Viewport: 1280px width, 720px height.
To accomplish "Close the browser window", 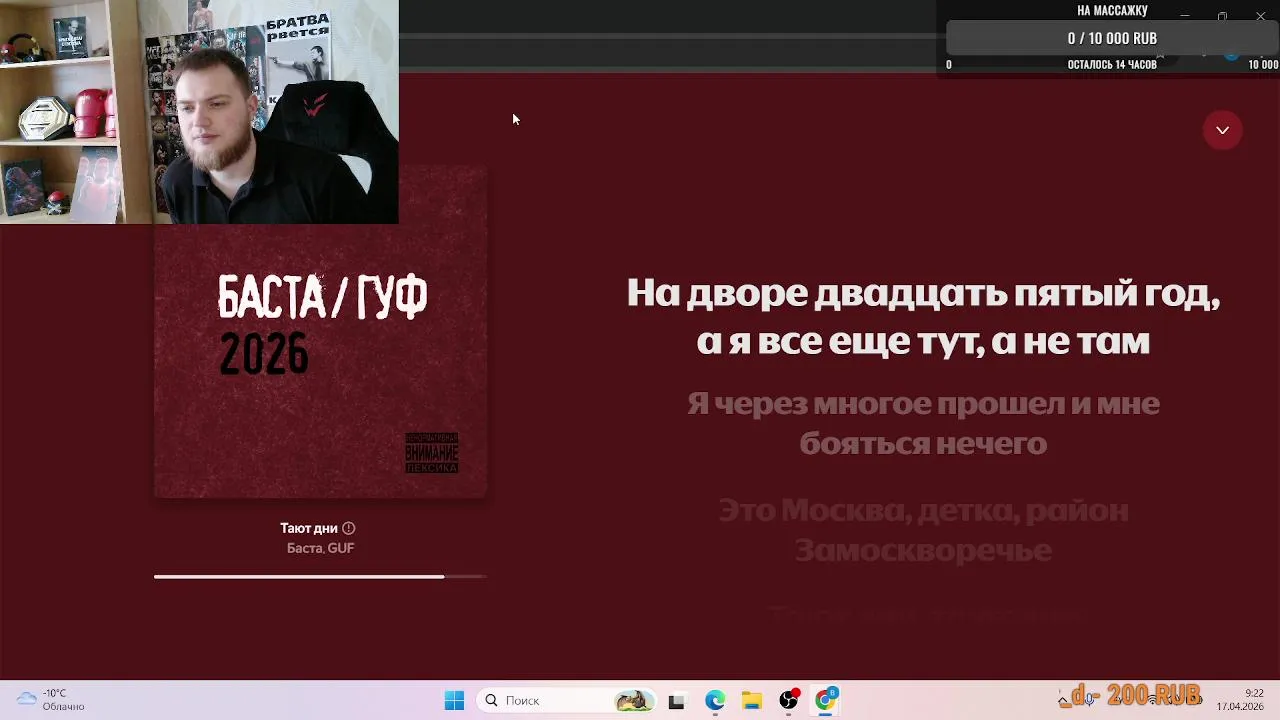I will click(1260, 16).
